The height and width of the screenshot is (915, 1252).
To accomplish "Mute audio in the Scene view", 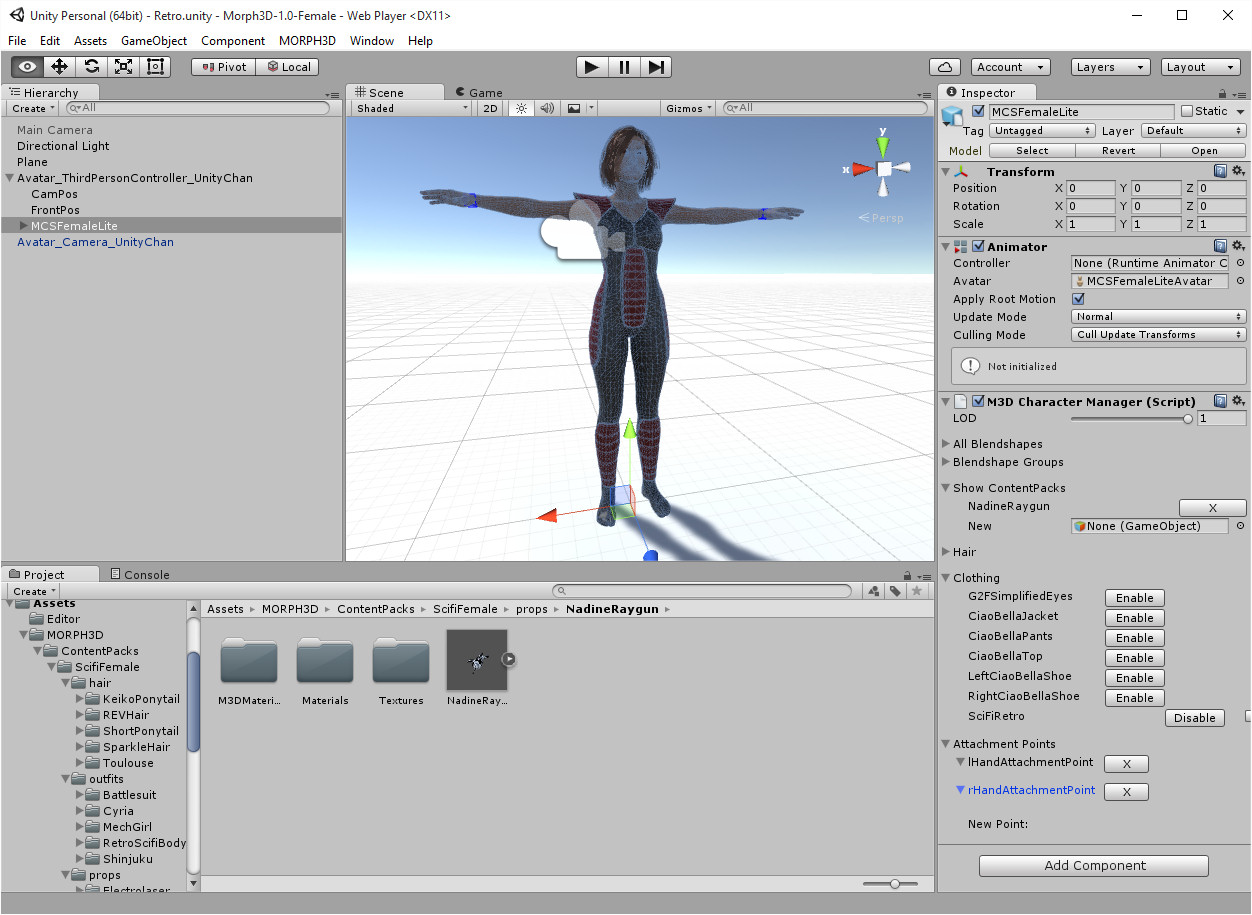I will tap(545, 108).
